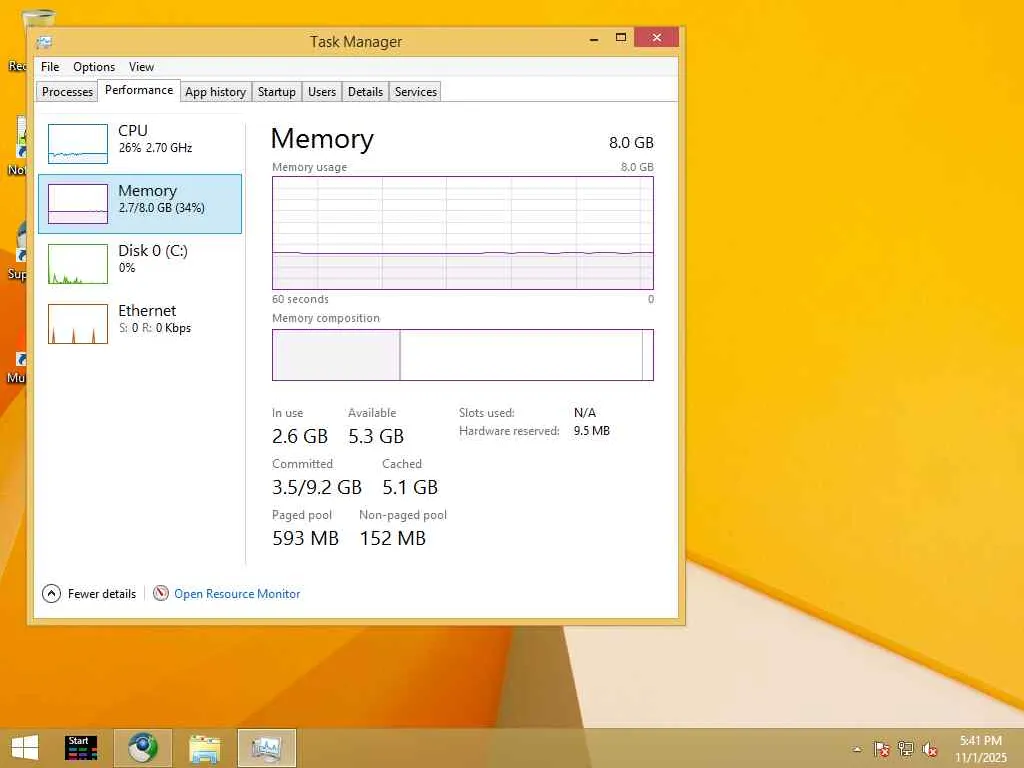1024x768 pixels.
Task: Switch to the App history tab
Action: [216, 91]
